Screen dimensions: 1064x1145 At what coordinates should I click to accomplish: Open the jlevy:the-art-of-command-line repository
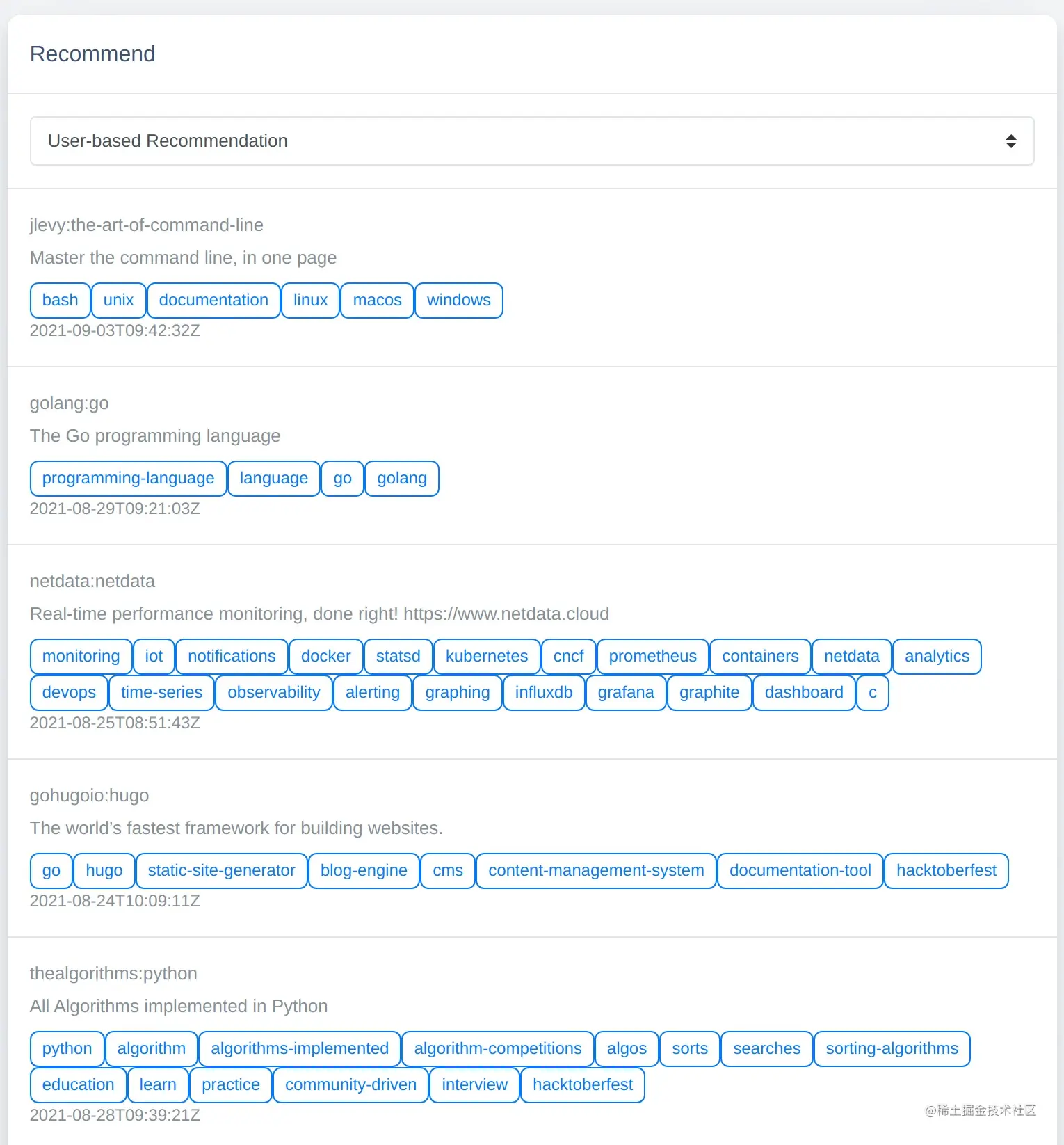[146, 225]
